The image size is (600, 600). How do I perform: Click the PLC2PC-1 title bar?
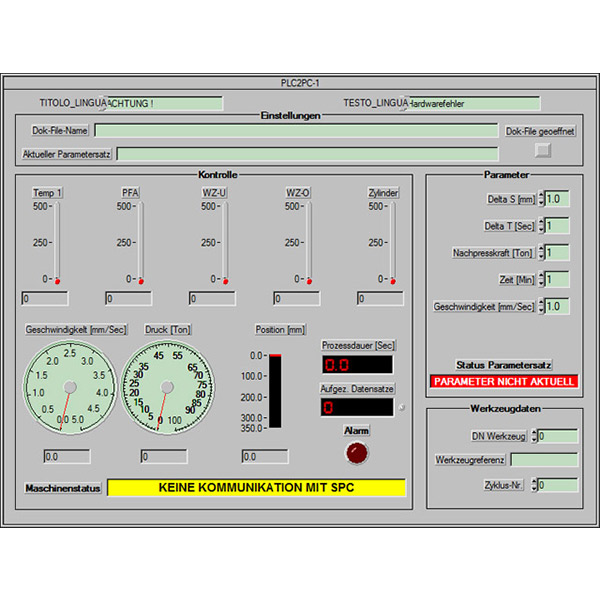[x=300, y=83]
